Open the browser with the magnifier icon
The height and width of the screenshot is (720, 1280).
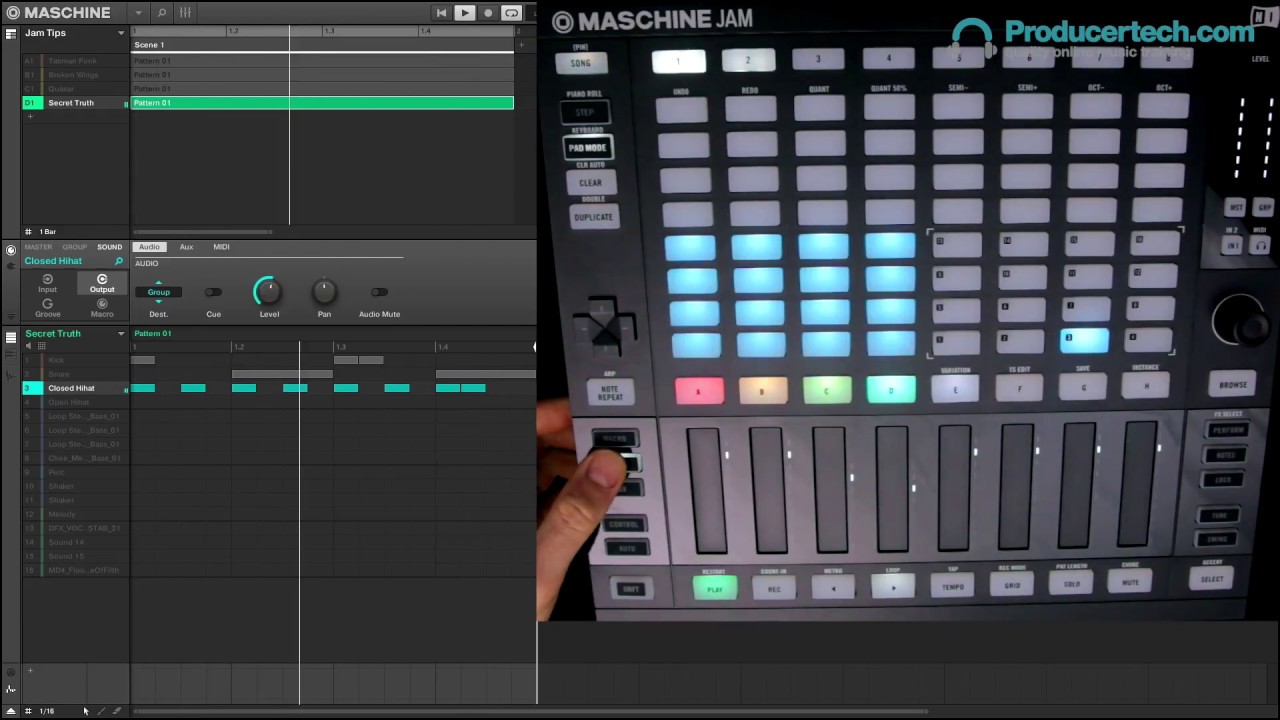click(x=162, y=13)
